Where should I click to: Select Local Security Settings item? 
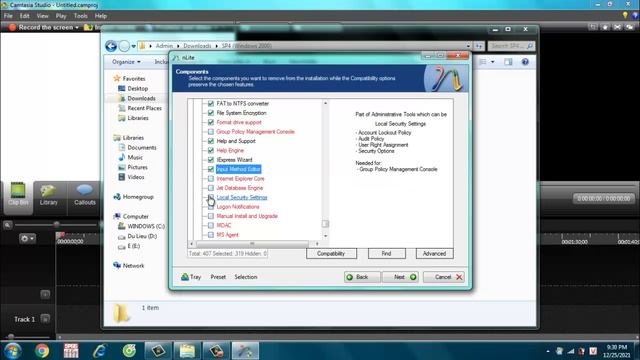click(242, 198)
